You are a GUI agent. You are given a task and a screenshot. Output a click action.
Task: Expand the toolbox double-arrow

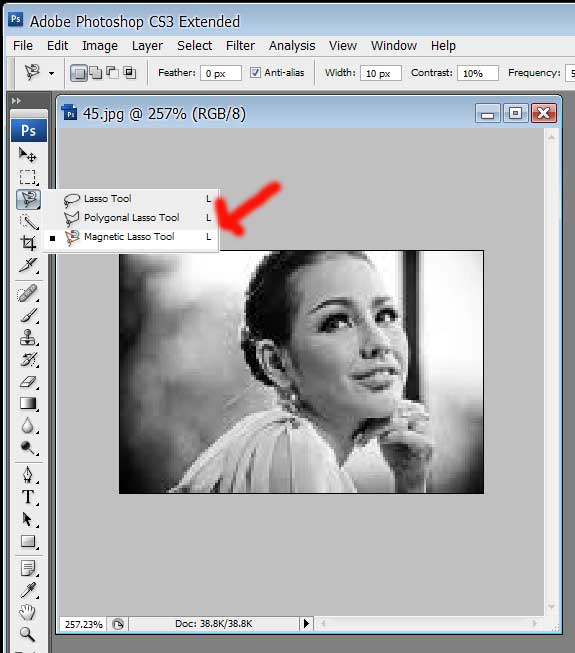point(16,101)
